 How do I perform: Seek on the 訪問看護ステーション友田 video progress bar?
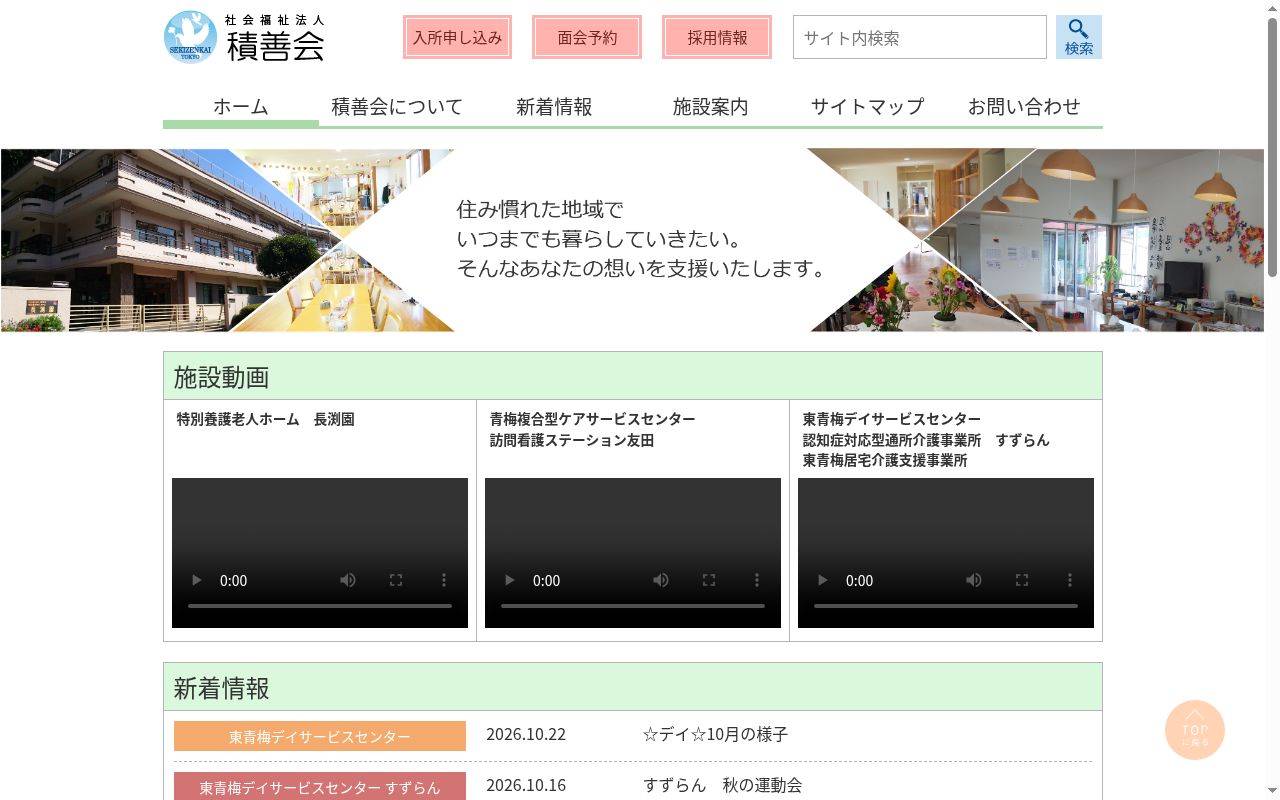tap(633, 606)
